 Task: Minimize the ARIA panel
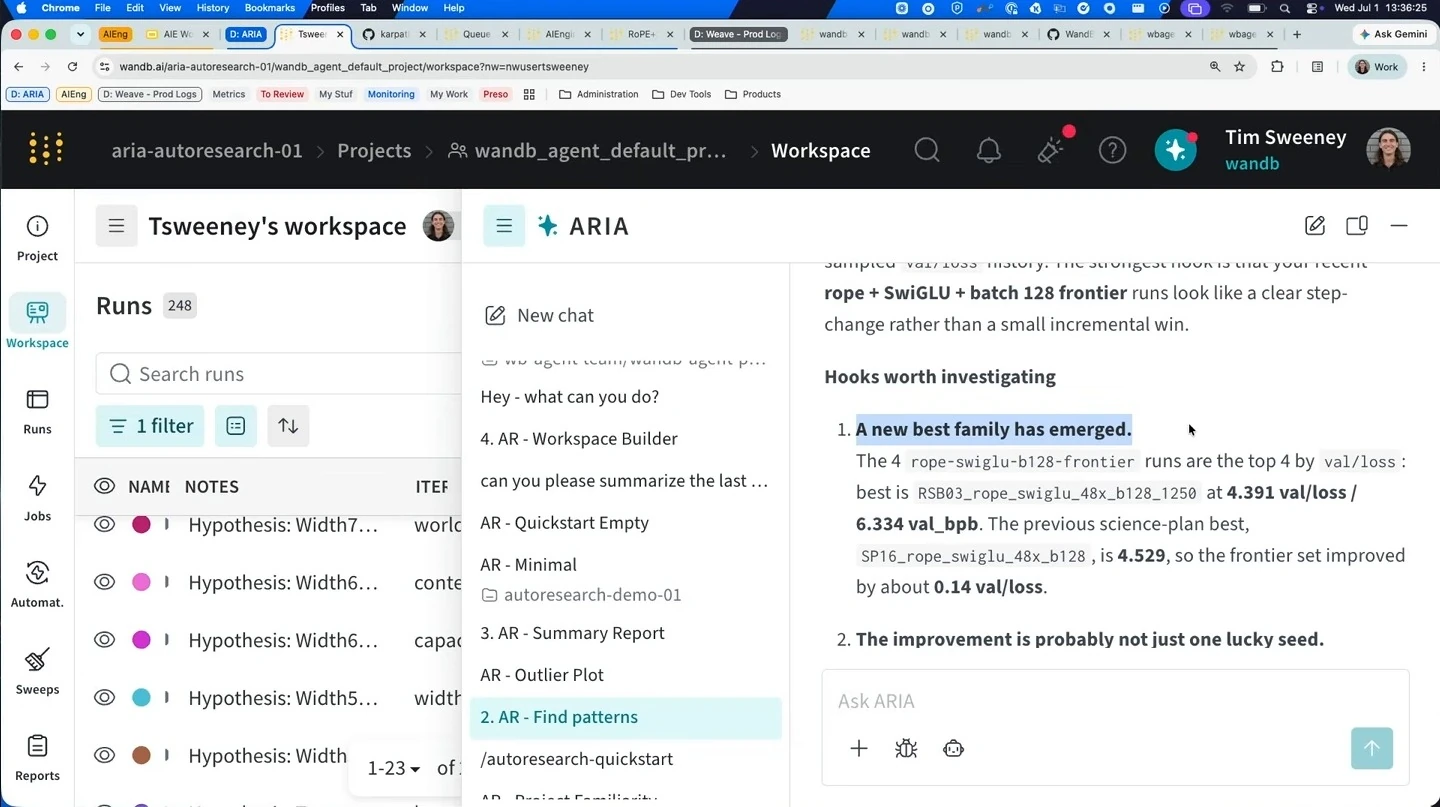pyautogui.click(x=1399, y=226)
